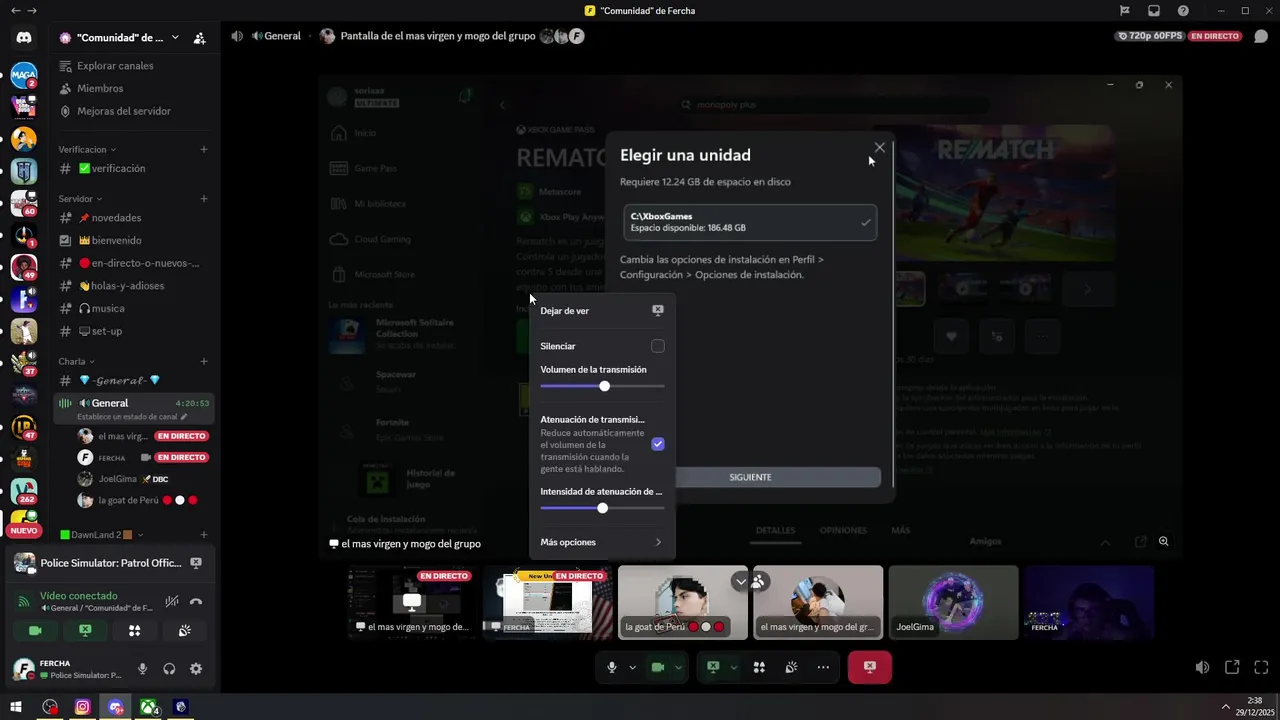Collapse the Charla category
Image resolution: width=1280 pixels, height=720 pixels.
click(x=77, y=362)
